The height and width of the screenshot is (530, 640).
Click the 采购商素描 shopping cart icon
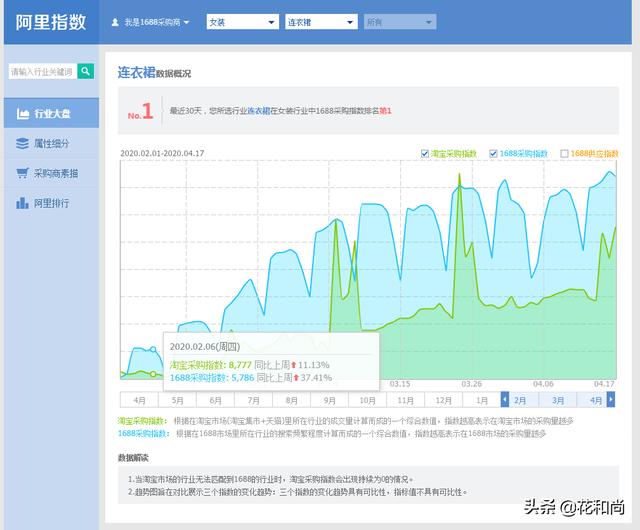pos(22,174)
